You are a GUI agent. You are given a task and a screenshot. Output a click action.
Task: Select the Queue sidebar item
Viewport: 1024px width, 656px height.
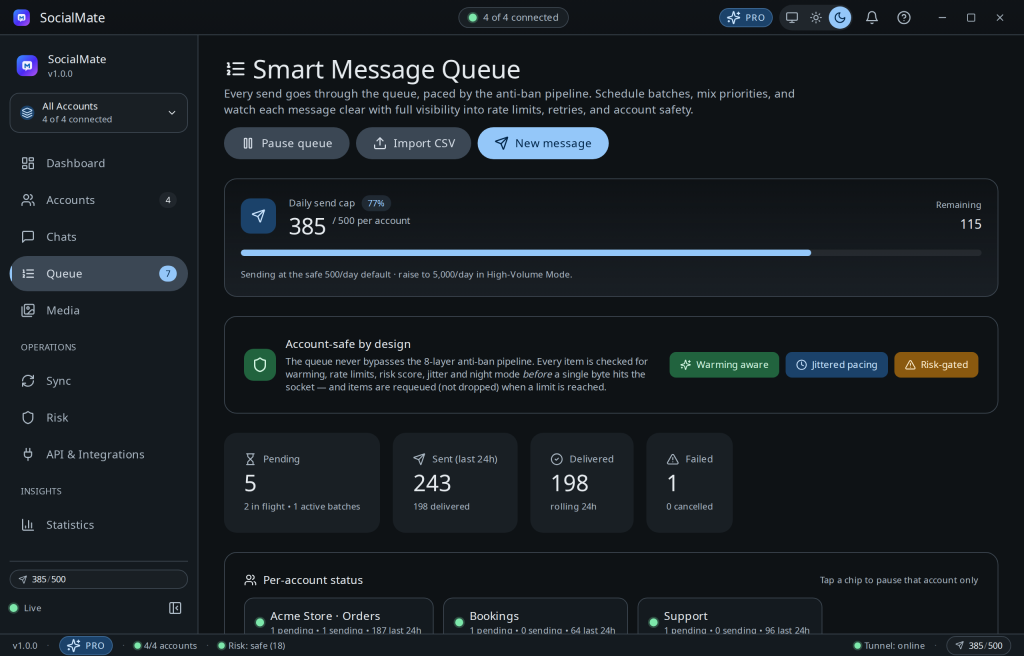pyautogui.click(x=99, y=274)
